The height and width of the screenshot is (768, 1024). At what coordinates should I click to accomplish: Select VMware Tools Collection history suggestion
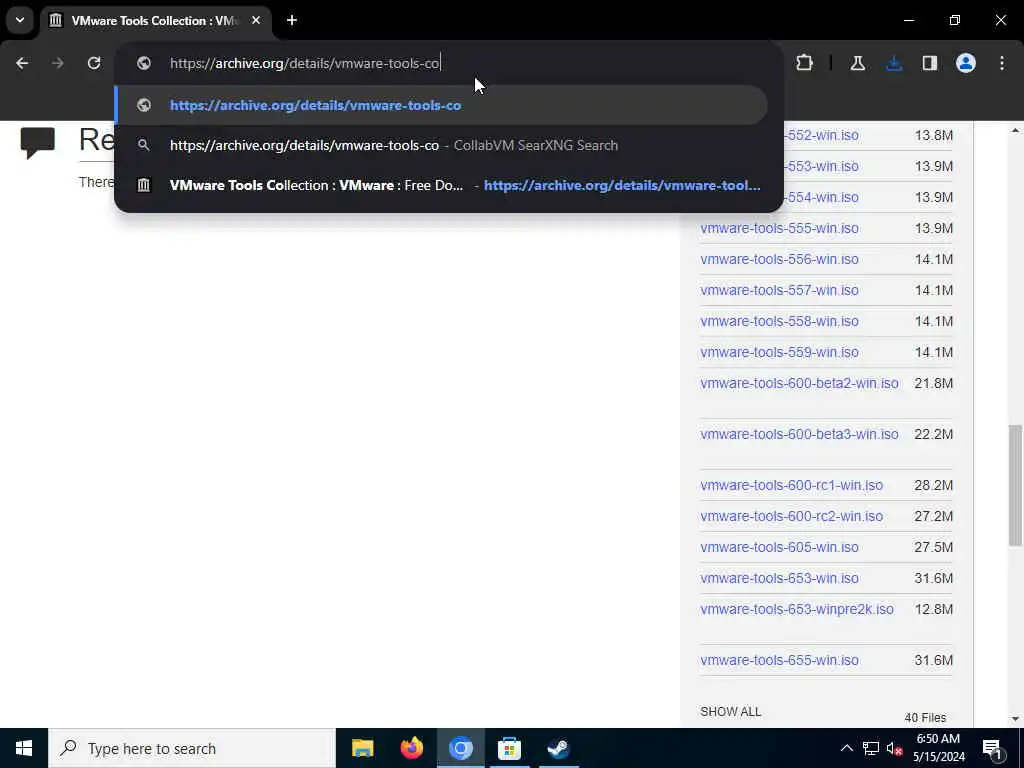[441, 185]
